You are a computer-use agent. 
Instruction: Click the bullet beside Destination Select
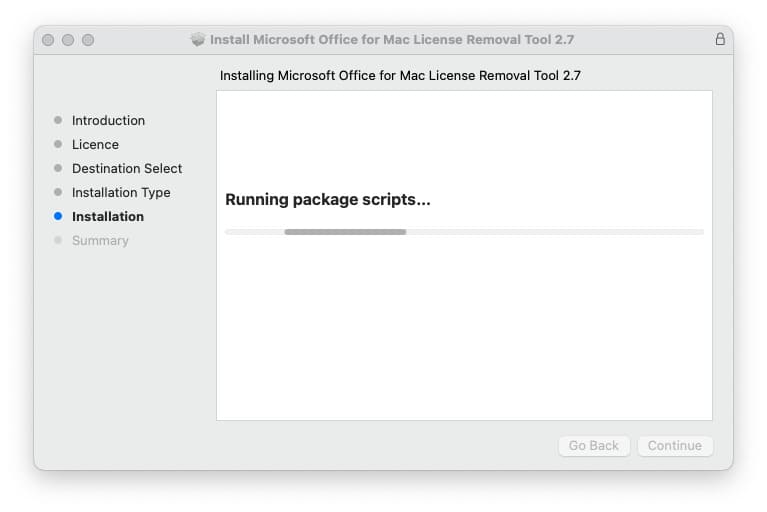[x=58, y=168]
